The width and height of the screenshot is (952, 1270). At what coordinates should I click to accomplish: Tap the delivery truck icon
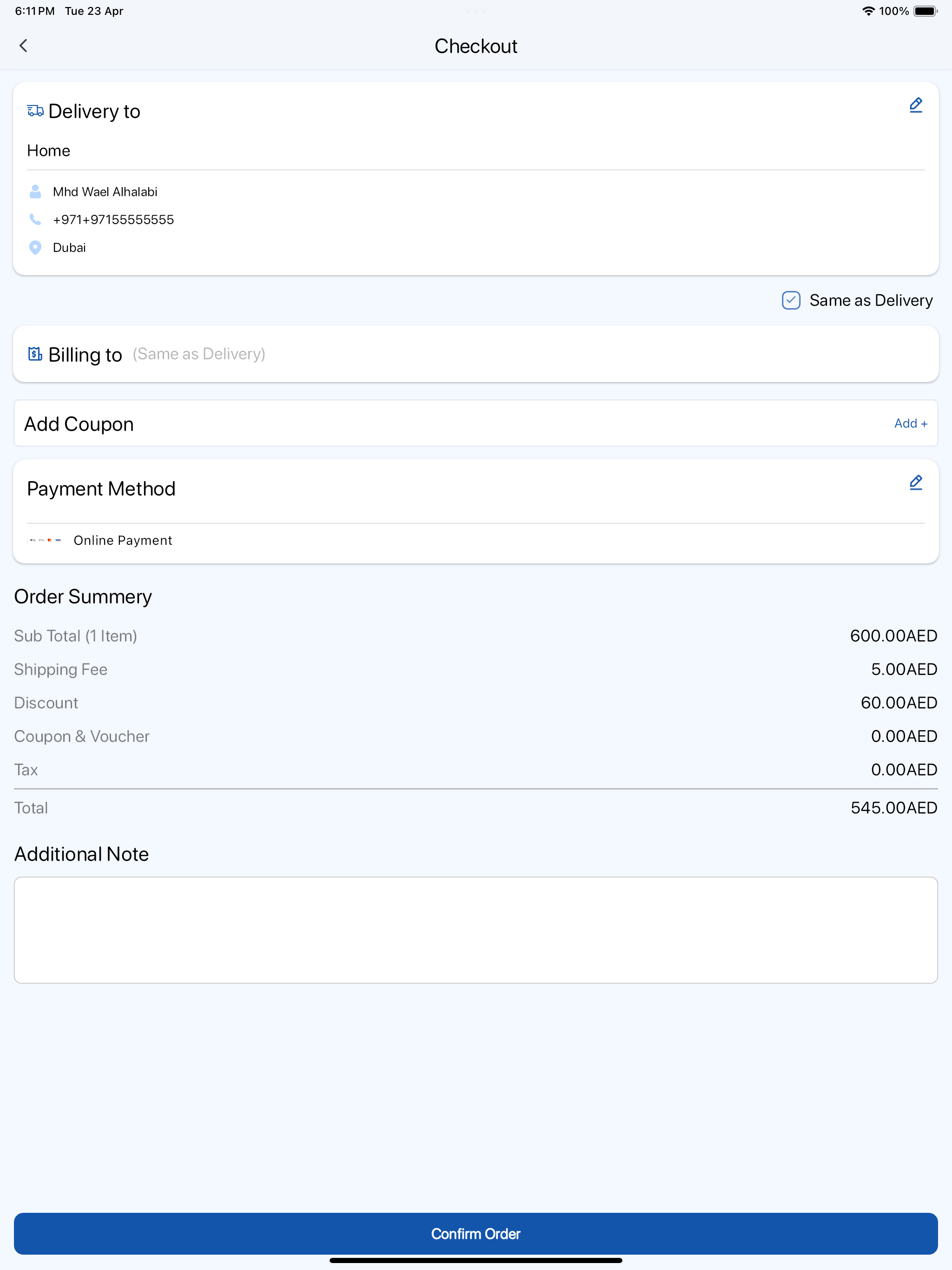(x=35, y=111)
